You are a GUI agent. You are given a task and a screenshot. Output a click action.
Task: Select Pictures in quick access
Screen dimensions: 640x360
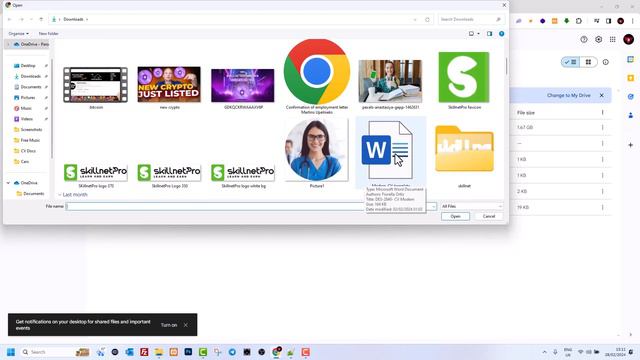[x=27, y=98]
